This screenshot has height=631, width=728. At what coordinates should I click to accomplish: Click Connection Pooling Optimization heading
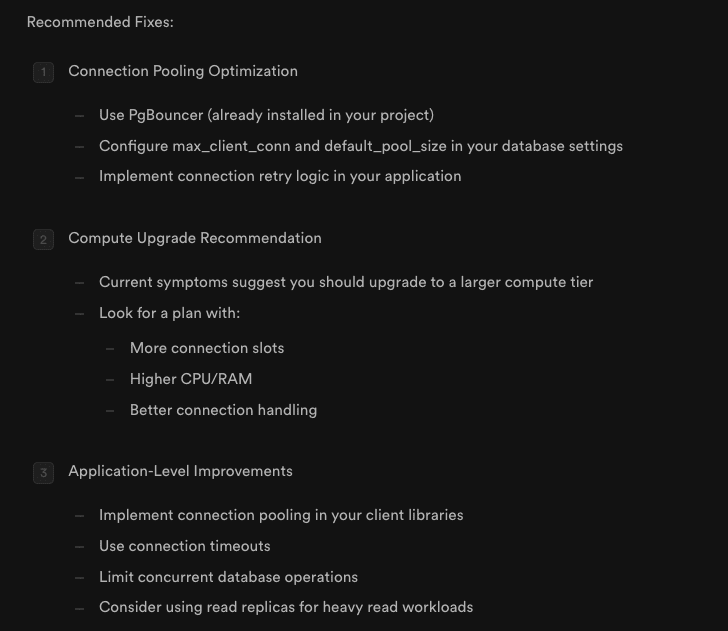[x=183, y=71]
